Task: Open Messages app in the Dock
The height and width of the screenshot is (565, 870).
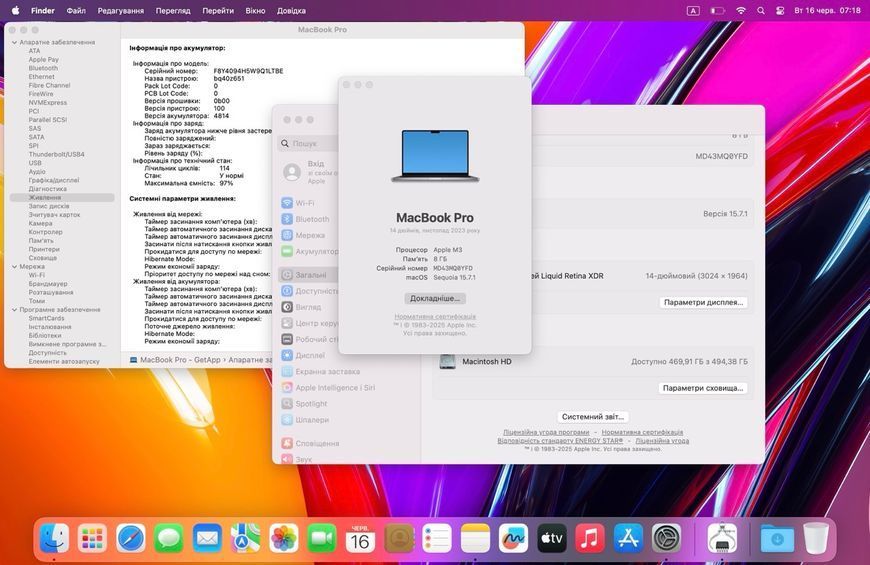Action: pos(169,538)
